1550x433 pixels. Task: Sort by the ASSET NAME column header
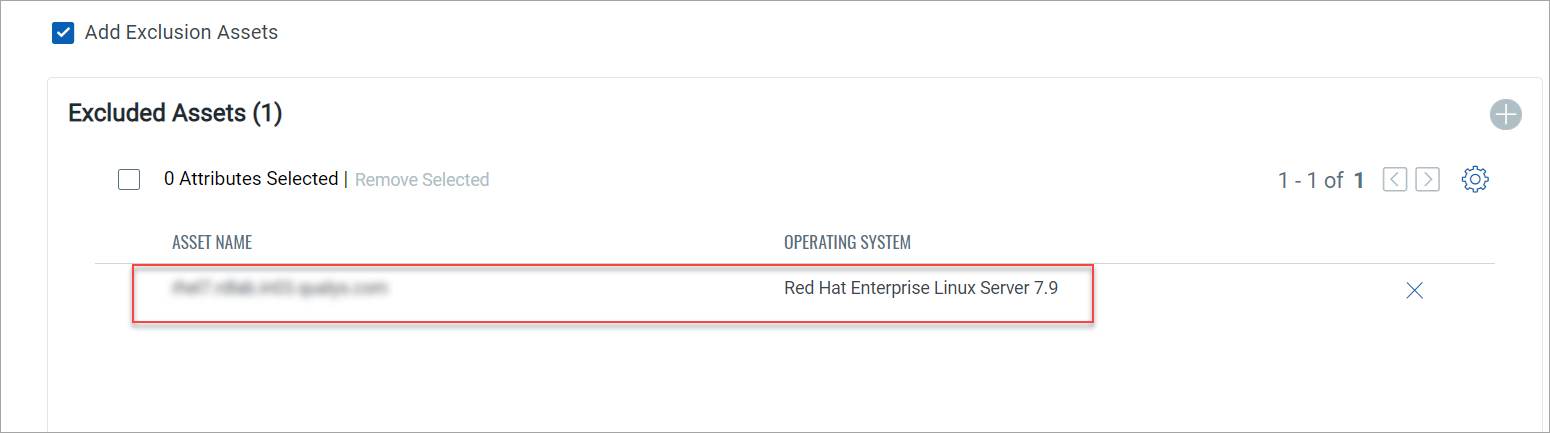212,243
